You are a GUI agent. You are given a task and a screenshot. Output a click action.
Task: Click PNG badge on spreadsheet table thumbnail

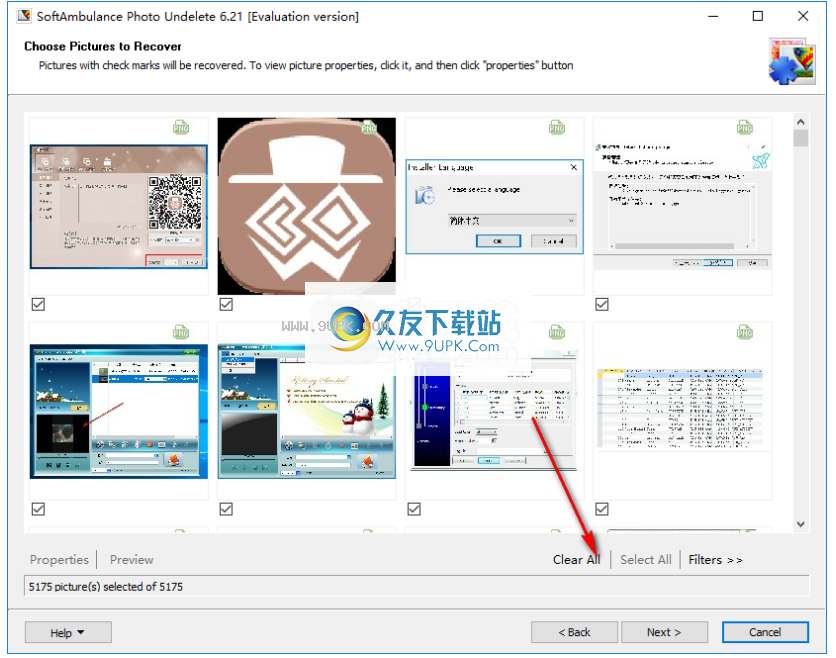(x=745, y=333)
